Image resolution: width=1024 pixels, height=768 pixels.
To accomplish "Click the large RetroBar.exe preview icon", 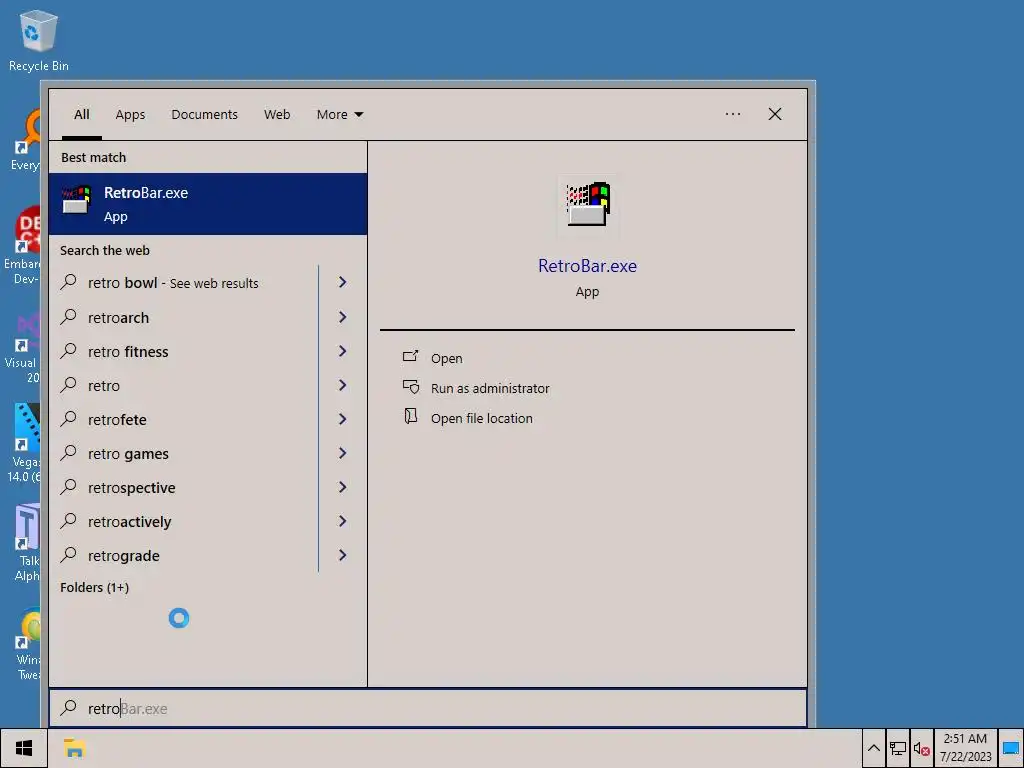I will [x=588, y=204].
